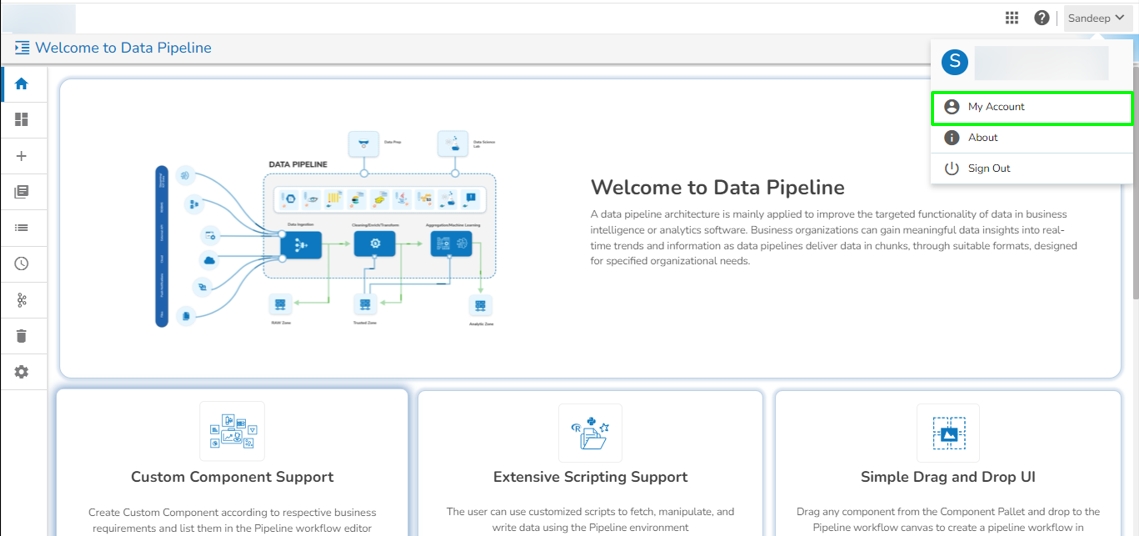This screenshot has height=536, width=1139.
Task: Open the clock scheduler icon in the sidebar
Action: click(22, 264)
